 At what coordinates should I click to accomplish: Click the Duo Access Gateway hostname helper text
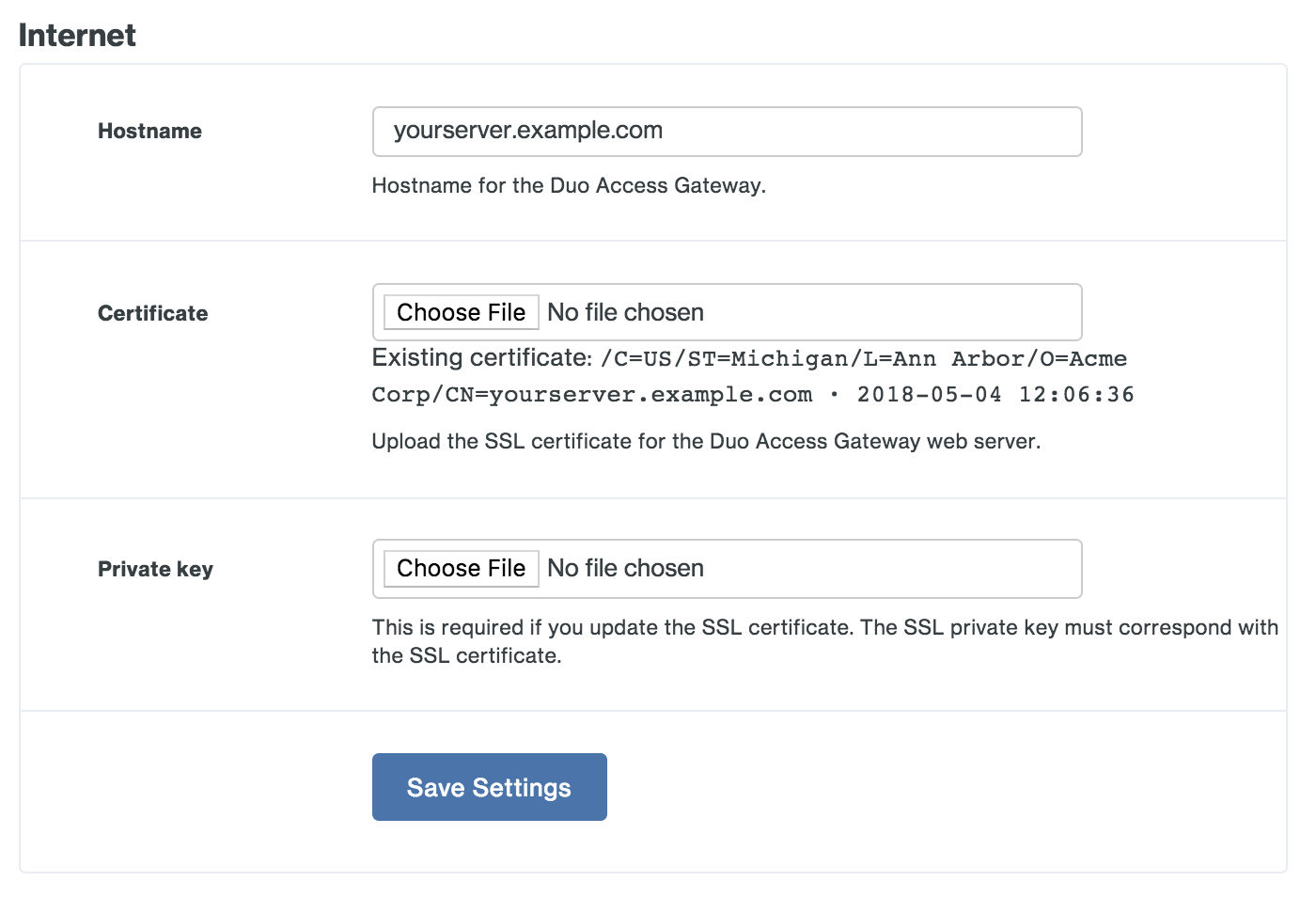[x=568, y=185]
